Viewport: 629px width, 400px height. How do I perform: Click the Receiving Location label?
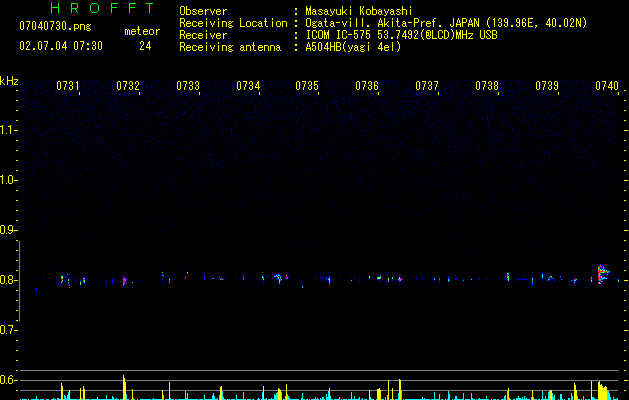pos(233,23)
